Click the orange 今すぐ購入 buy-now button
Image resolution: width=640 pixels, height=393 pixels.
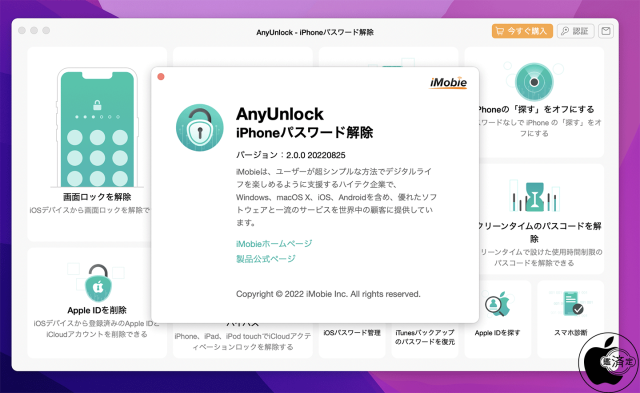(x=522, y=31)
